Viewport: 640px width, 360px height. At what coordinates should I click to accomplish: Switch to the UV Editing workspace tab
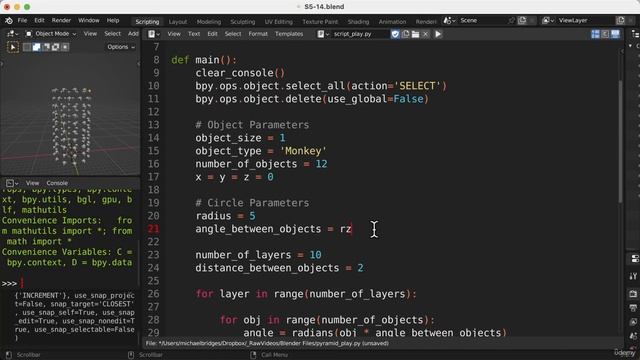[278, 22]
